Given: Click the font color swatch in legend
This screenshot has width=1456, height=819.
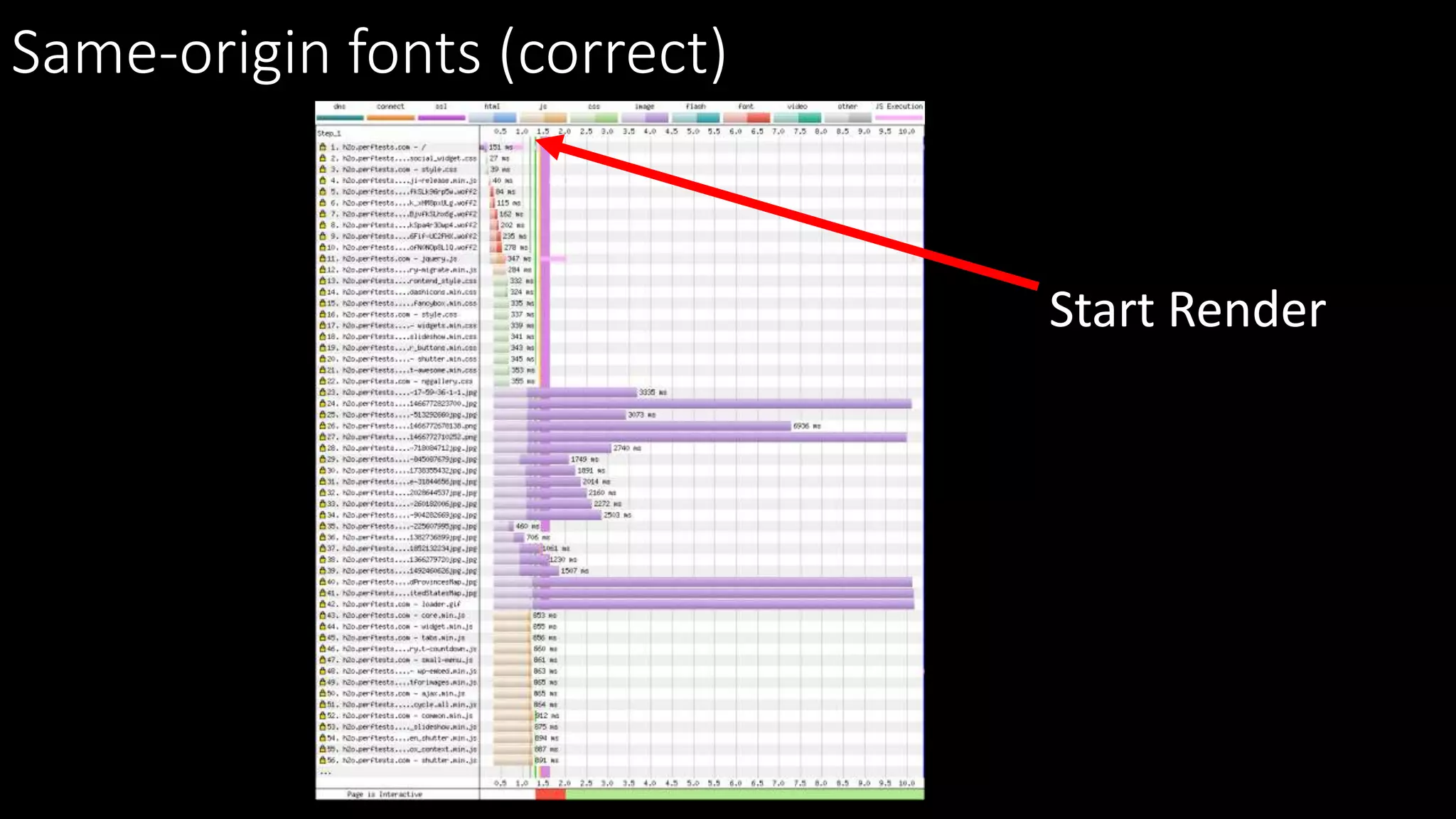Looking at the screenshot, I should tap(746, 117).
